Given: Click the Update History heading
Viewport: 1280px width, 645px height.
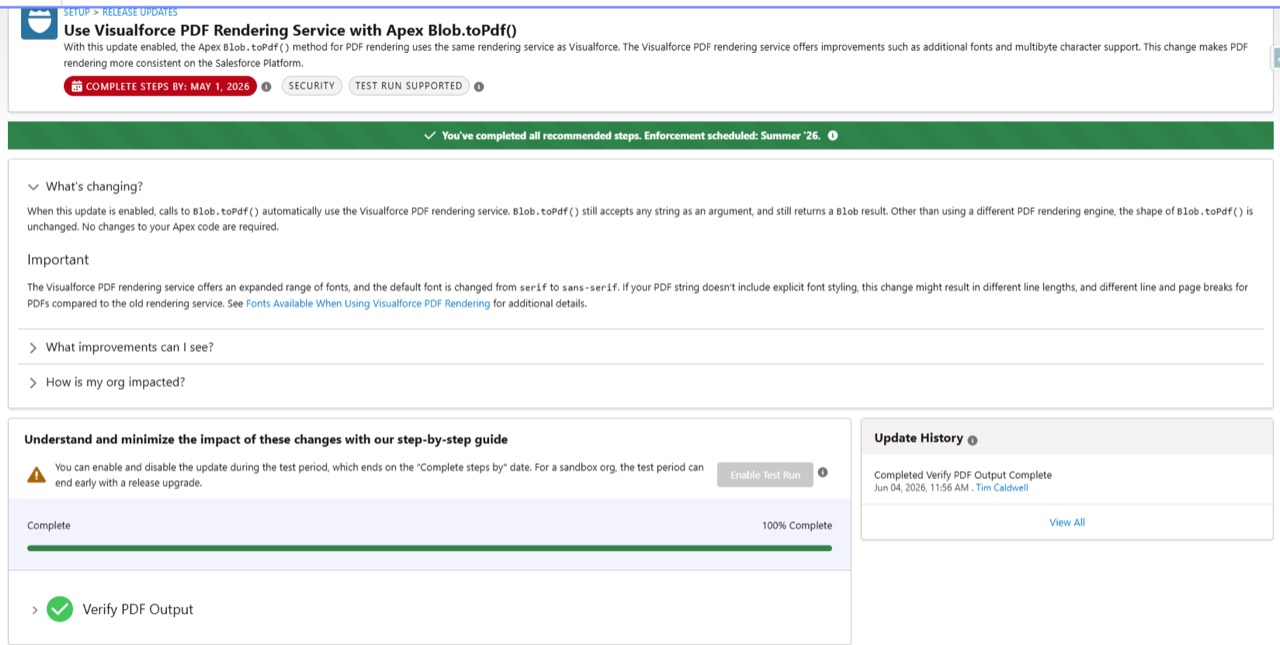Looking at the screenshot, I should [x=918, y=438].
